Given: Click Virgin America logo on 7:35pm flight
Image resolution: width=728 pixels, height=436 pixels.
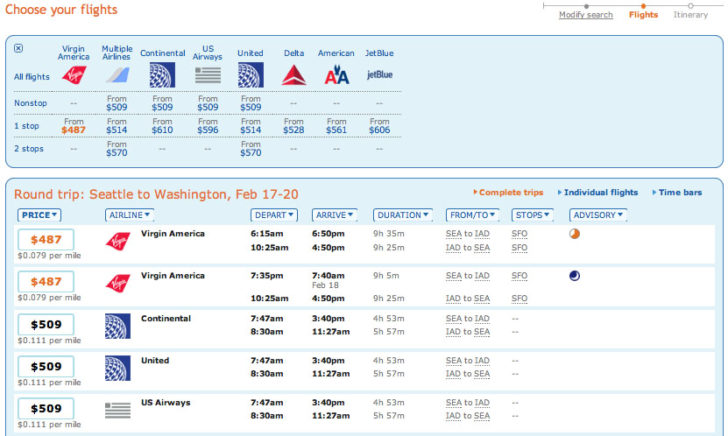Looking at the screenshot, I should [118, 283].
